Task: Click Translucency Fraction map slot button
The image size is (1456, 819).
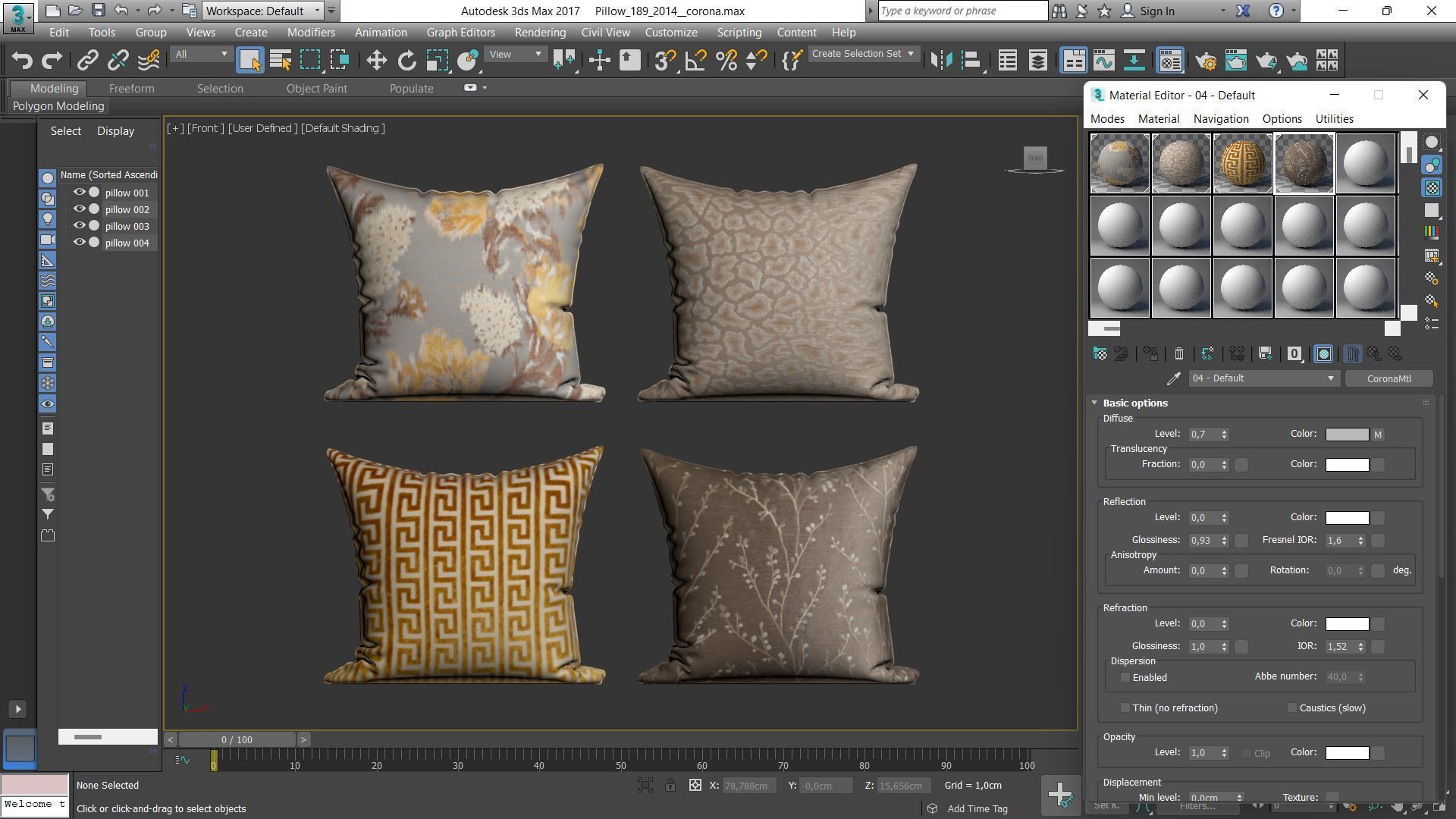Action: pyautogui.click(x=1241, y=465)
